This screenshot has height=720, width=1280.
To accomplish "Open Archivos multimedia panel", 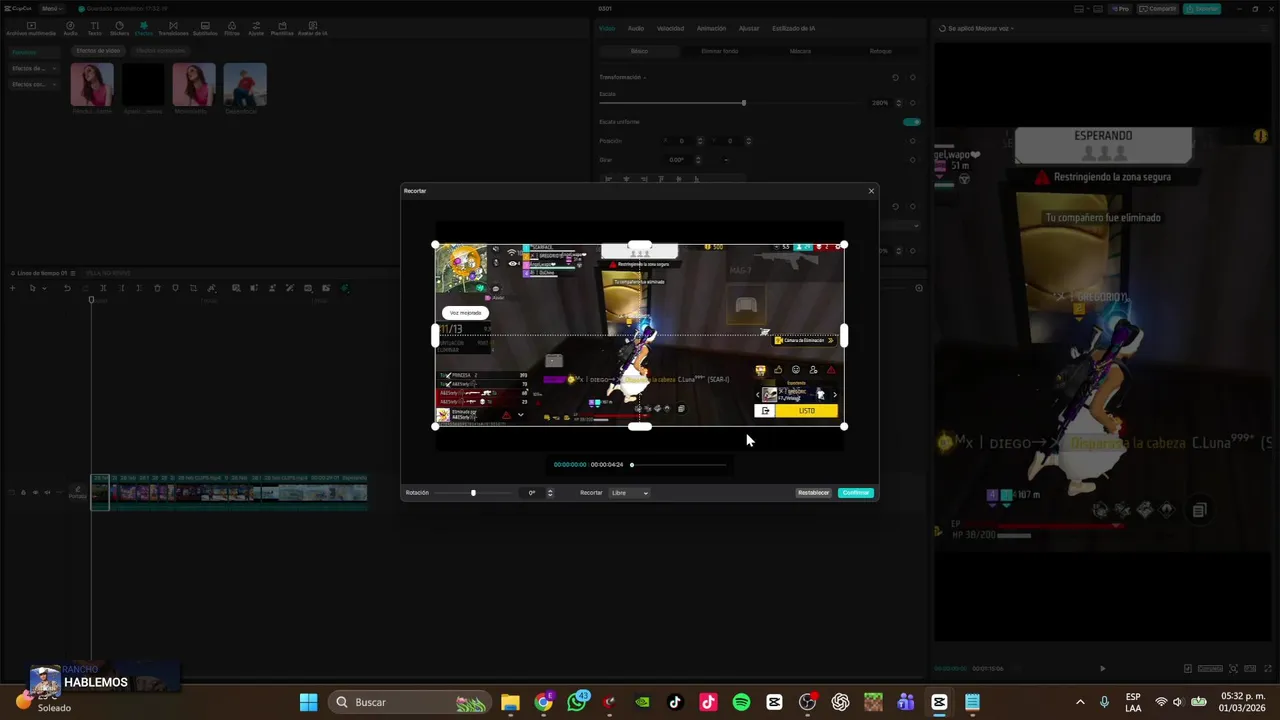I will (x=31, y=28).
